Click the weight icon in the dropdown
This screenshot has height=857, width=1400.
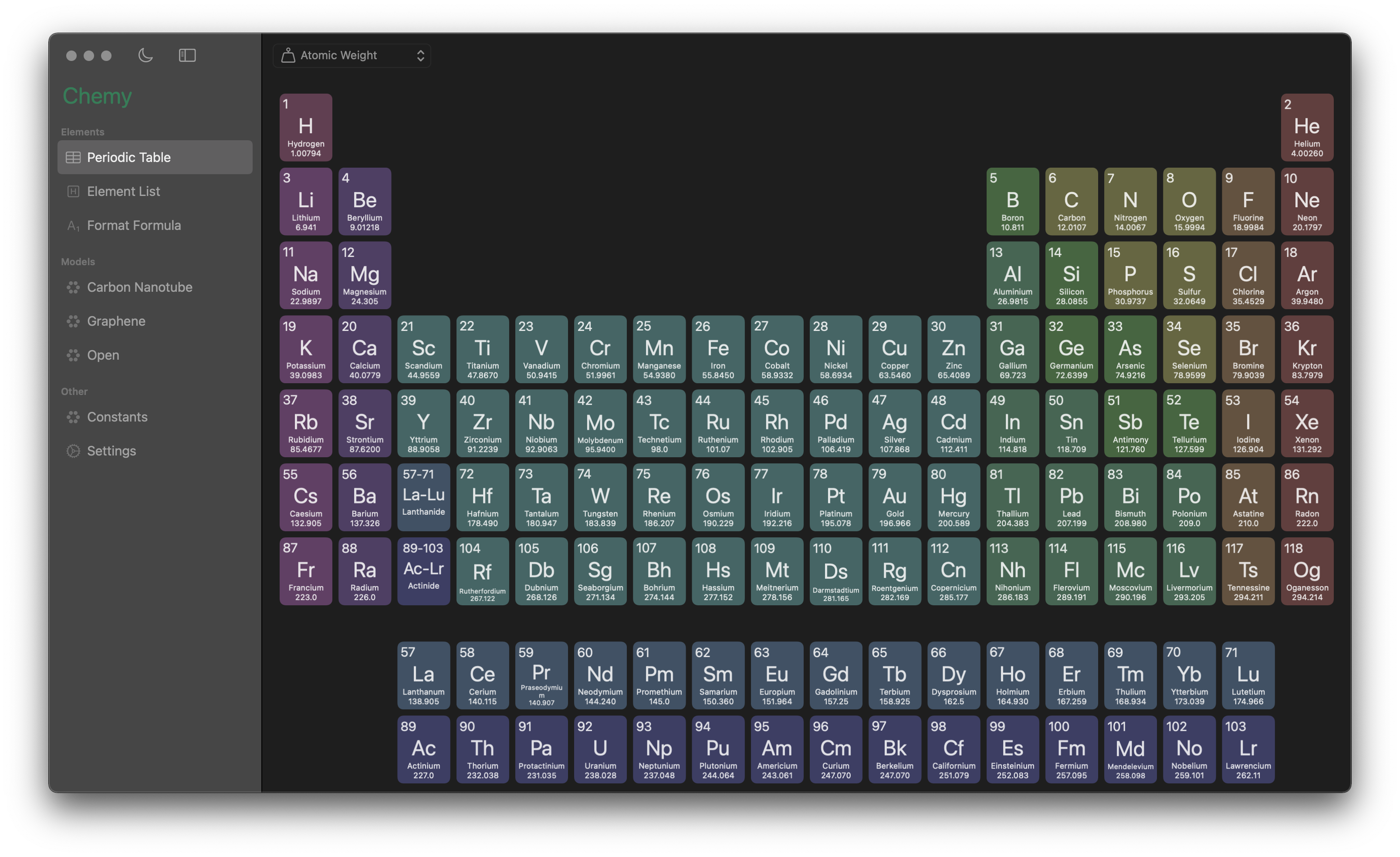pos(288,55)
